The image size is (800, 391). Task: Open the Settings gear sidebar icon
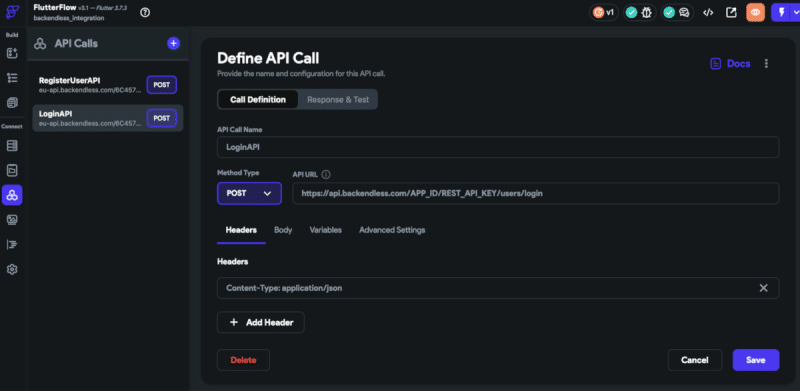12,269
